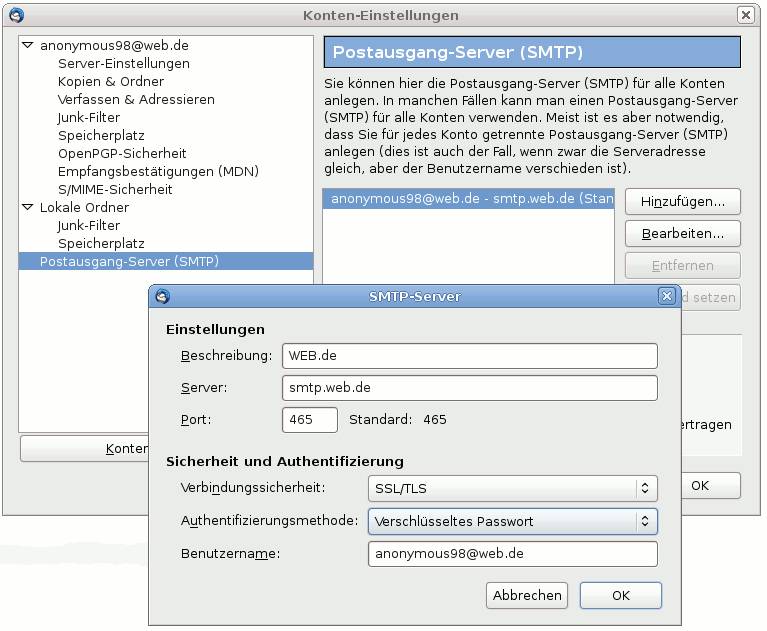Select Empfangsbestätigungen (MDN)
The width and height of the screenshot is (767, 631).
tap(158, 172)
